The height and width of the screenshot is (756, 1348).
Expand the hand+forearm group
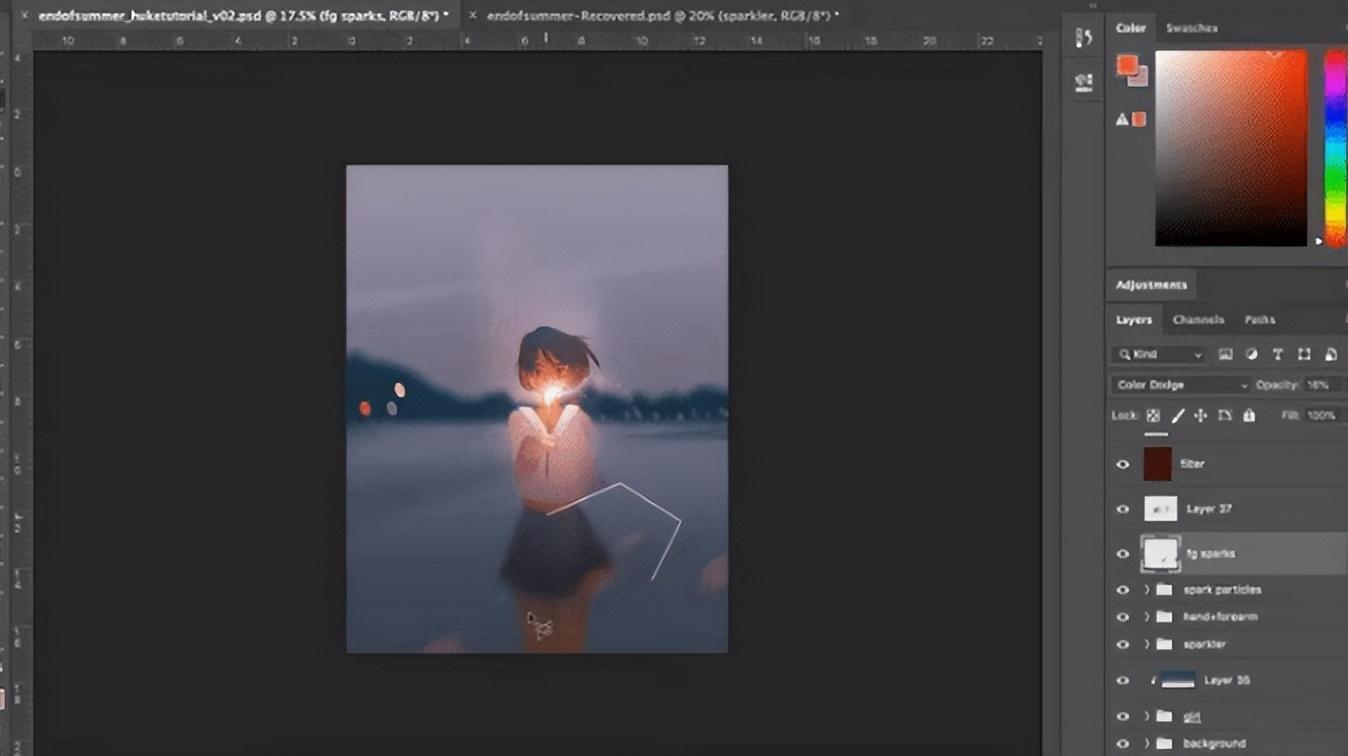pyautogui.click(x=1147, y=617)
